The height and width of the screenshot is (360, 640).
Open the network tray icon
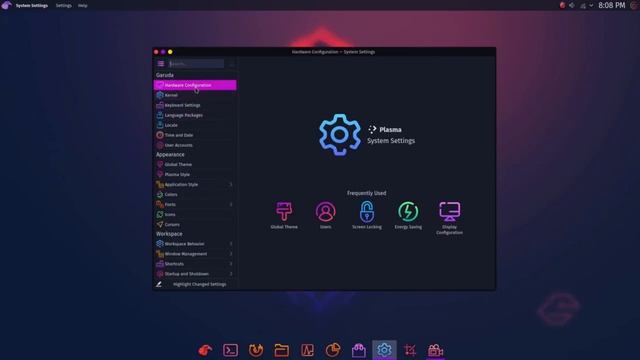point(583,6)
